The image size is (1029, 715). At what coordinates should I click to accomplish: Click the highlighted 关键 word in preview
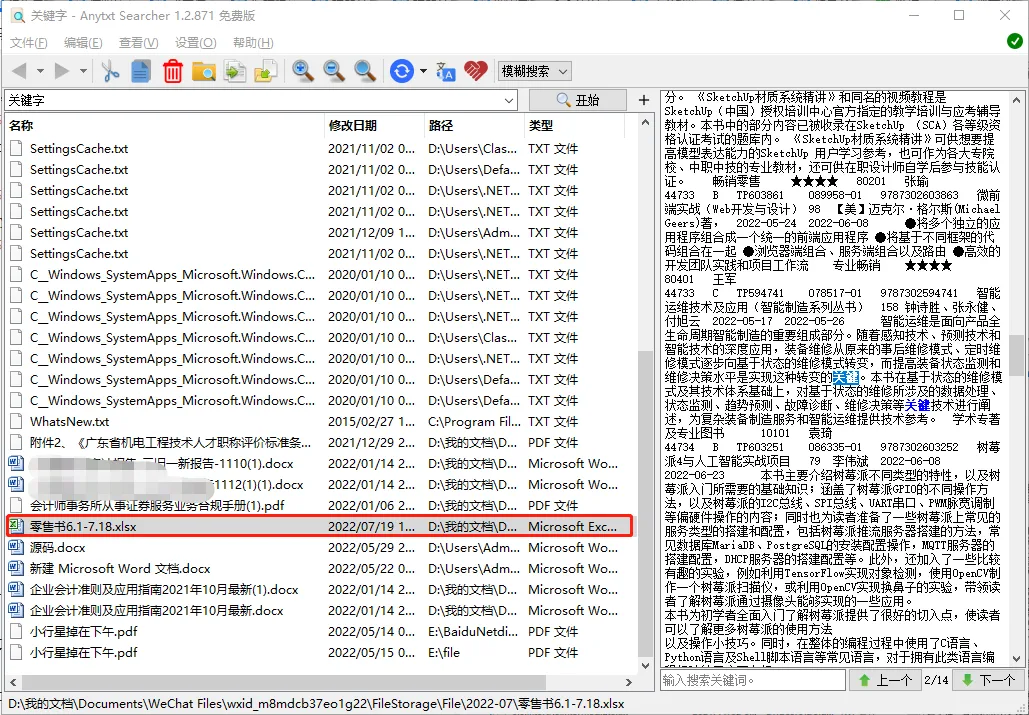(845, 377)
